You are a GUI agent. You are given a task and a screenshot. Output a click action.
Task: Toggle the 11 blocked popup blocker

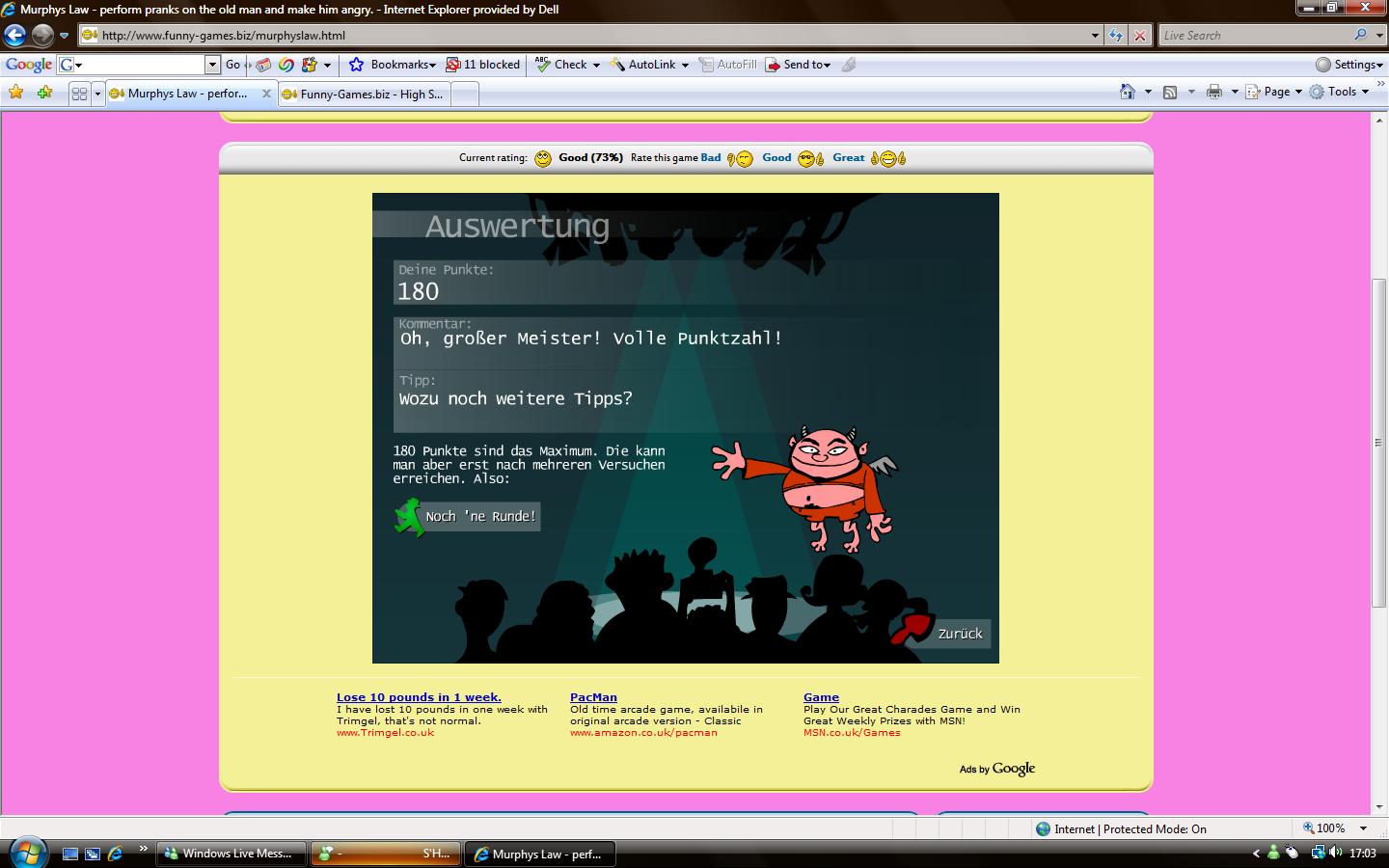(x=482, y=65)
